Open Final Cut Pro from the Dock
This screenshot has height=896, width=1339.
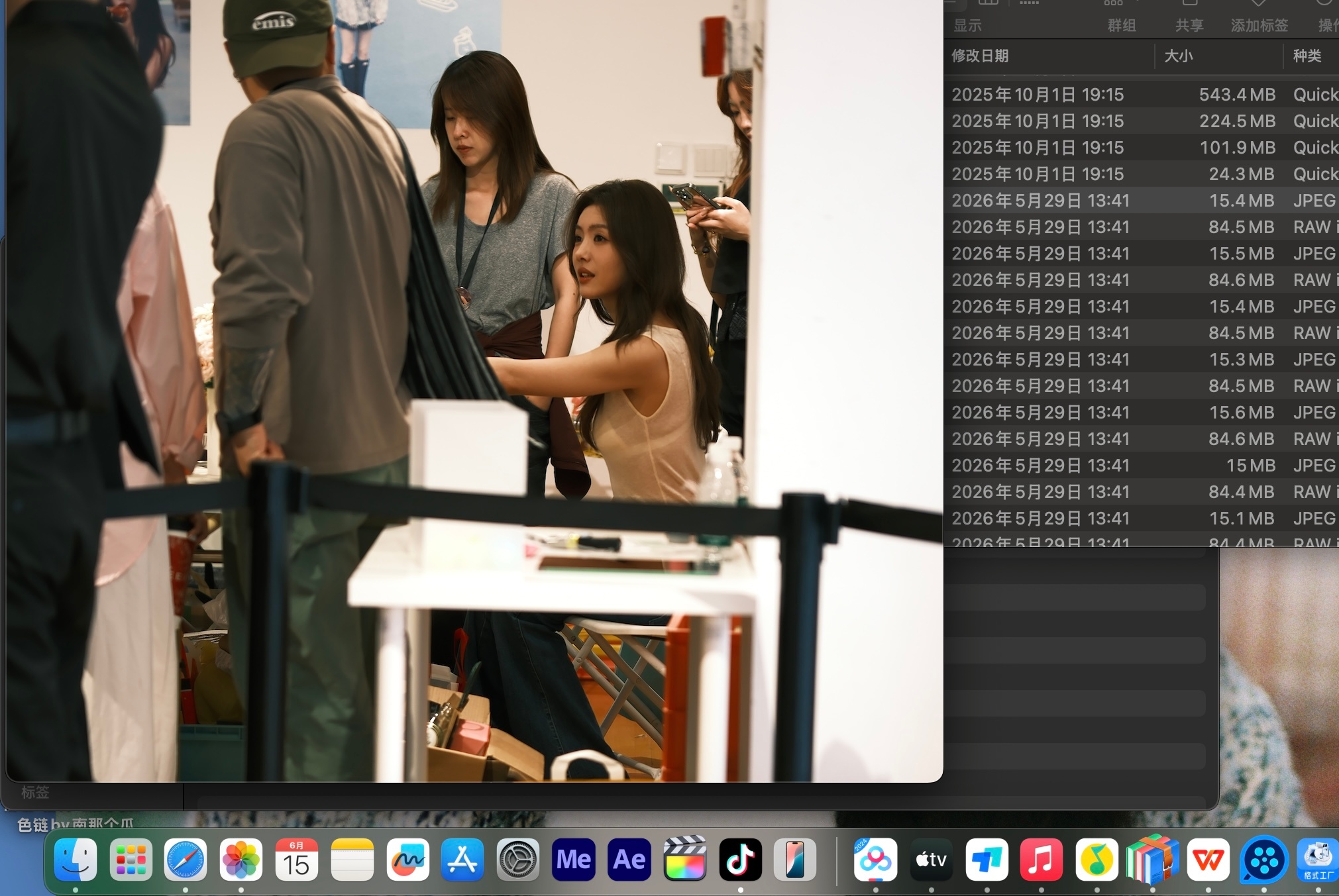pyautogui.click(x=684, y=859)
